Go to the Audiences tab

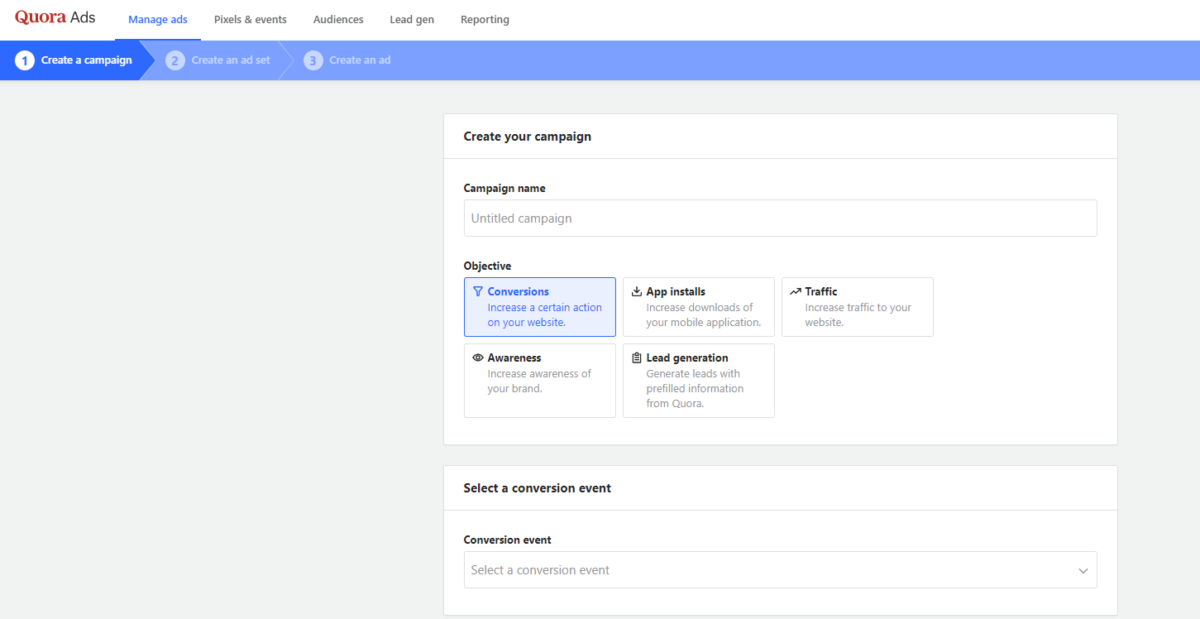point(338,20)
